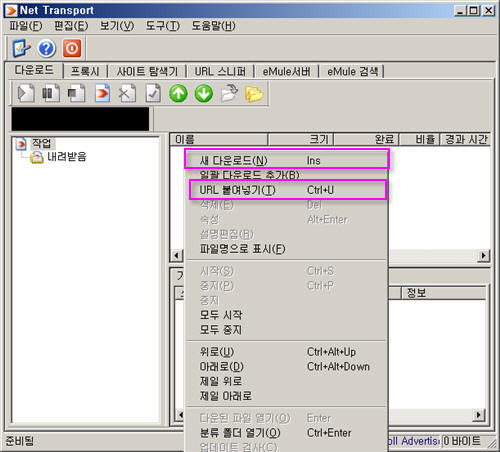
Task: Select the 내려받음 folder in tree
Action: click(x=67, y=156)
